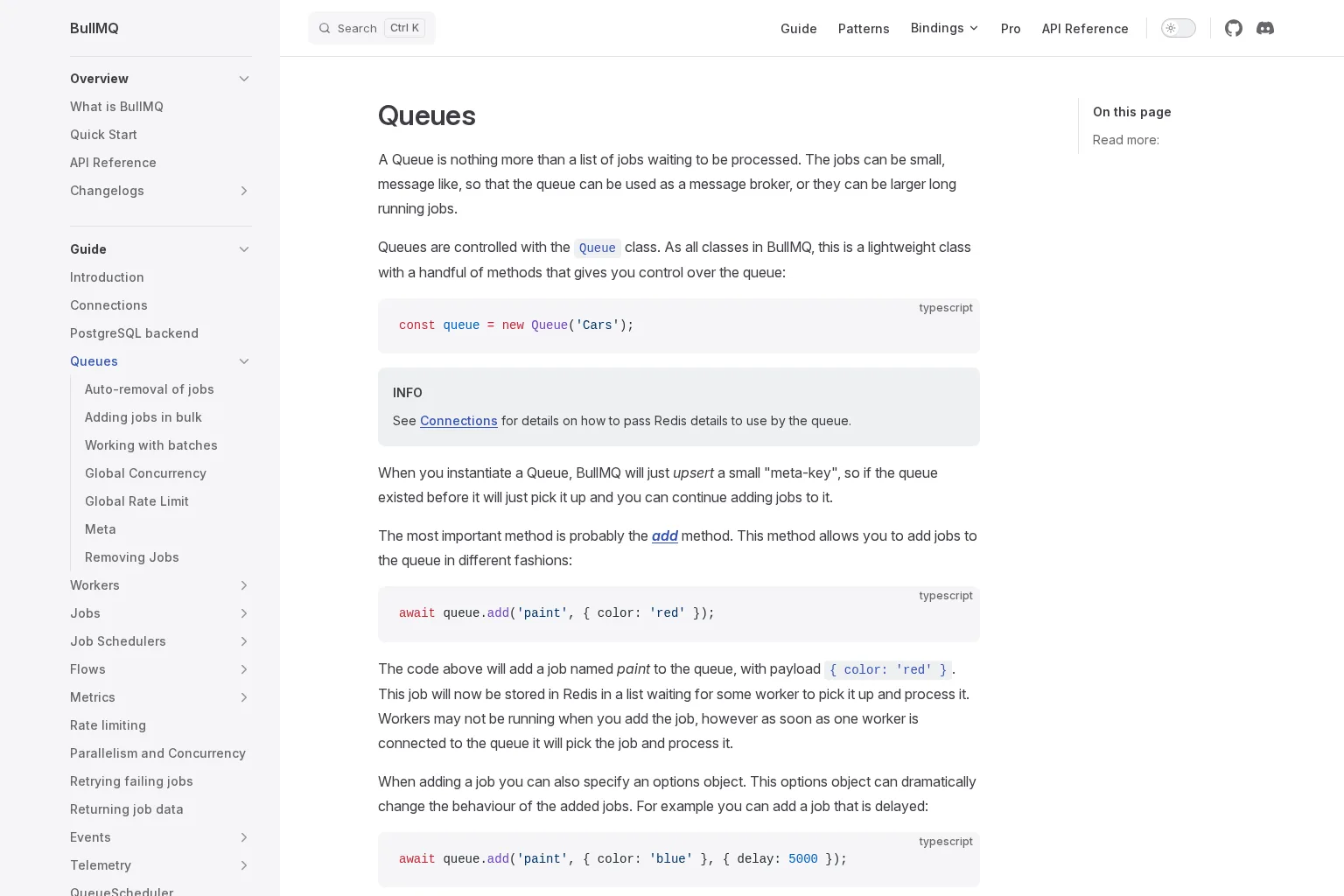Open the Rate limiting page

tap(108, 725)
